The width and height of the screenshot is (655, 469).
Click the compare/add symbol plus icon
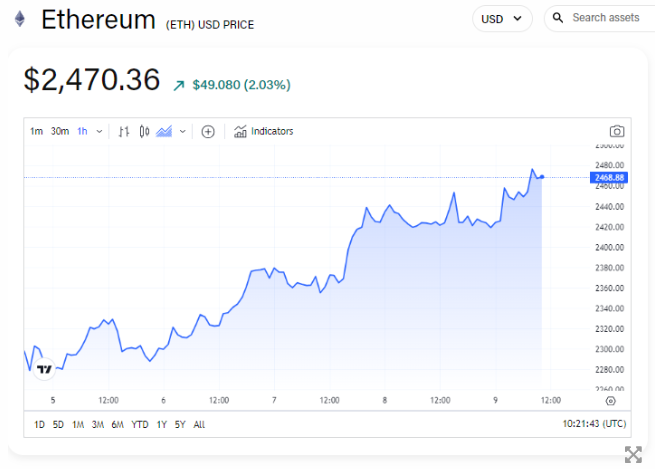tap(208, 132)
